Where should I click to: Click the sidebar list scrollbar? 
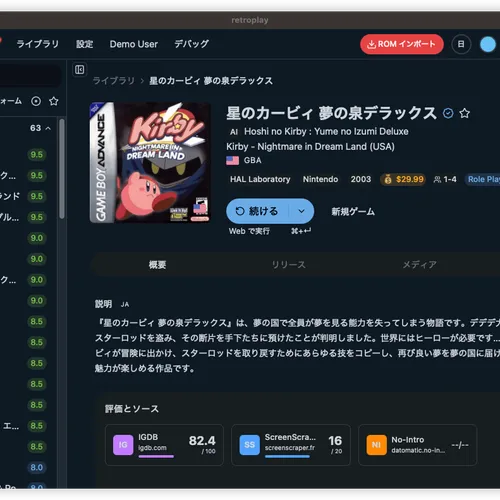[62, 169]
